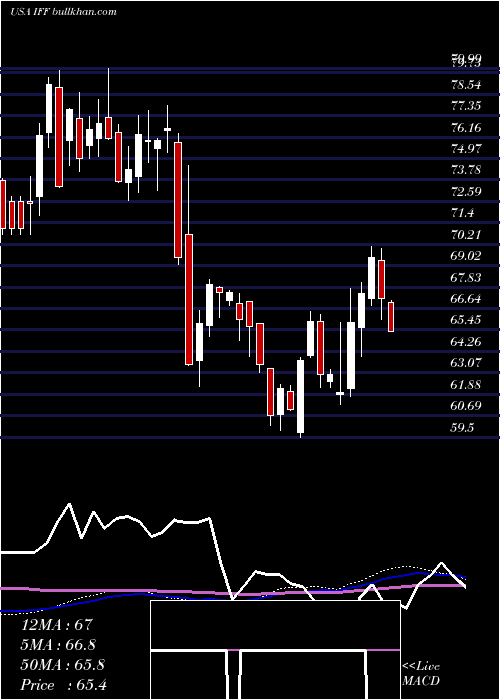Select the 60.69 price axis label

pos(467,406)
